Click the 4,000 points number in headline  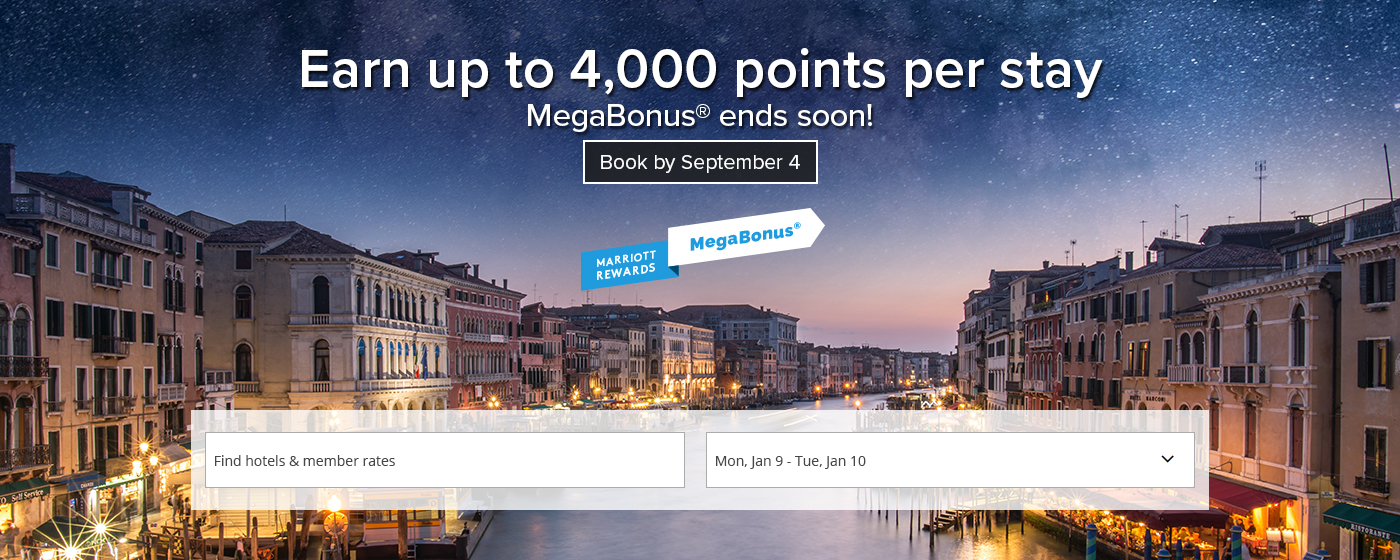[643, 70]
